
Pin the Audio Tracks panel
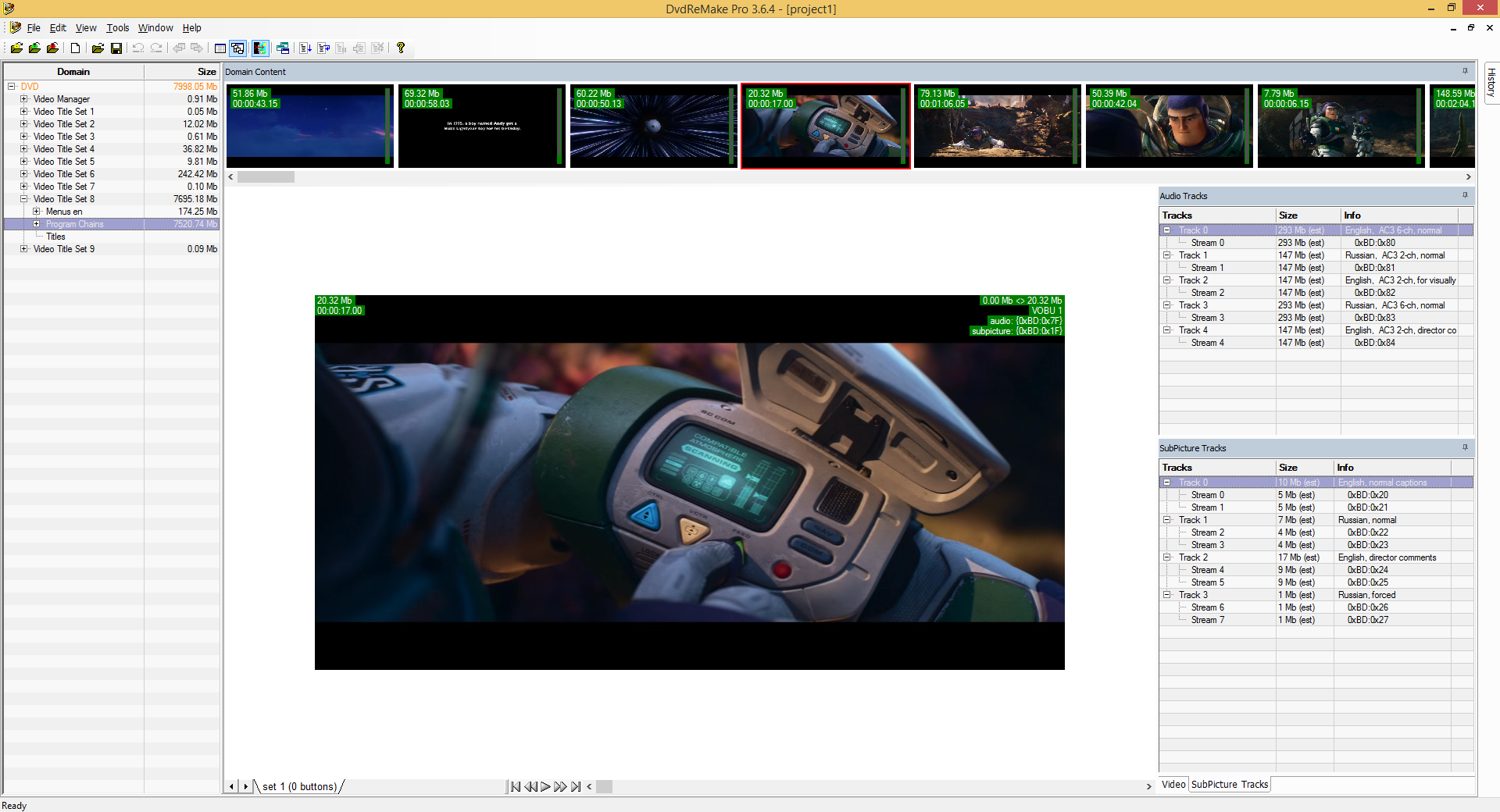(1465, 195)
